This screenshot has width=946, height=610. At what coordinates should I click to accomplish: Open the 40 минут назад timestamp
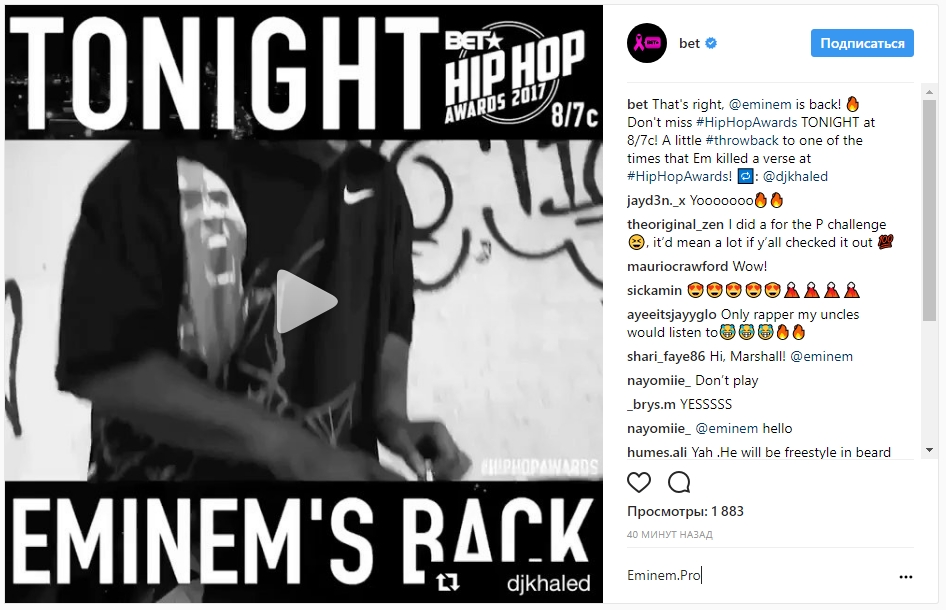670,535
